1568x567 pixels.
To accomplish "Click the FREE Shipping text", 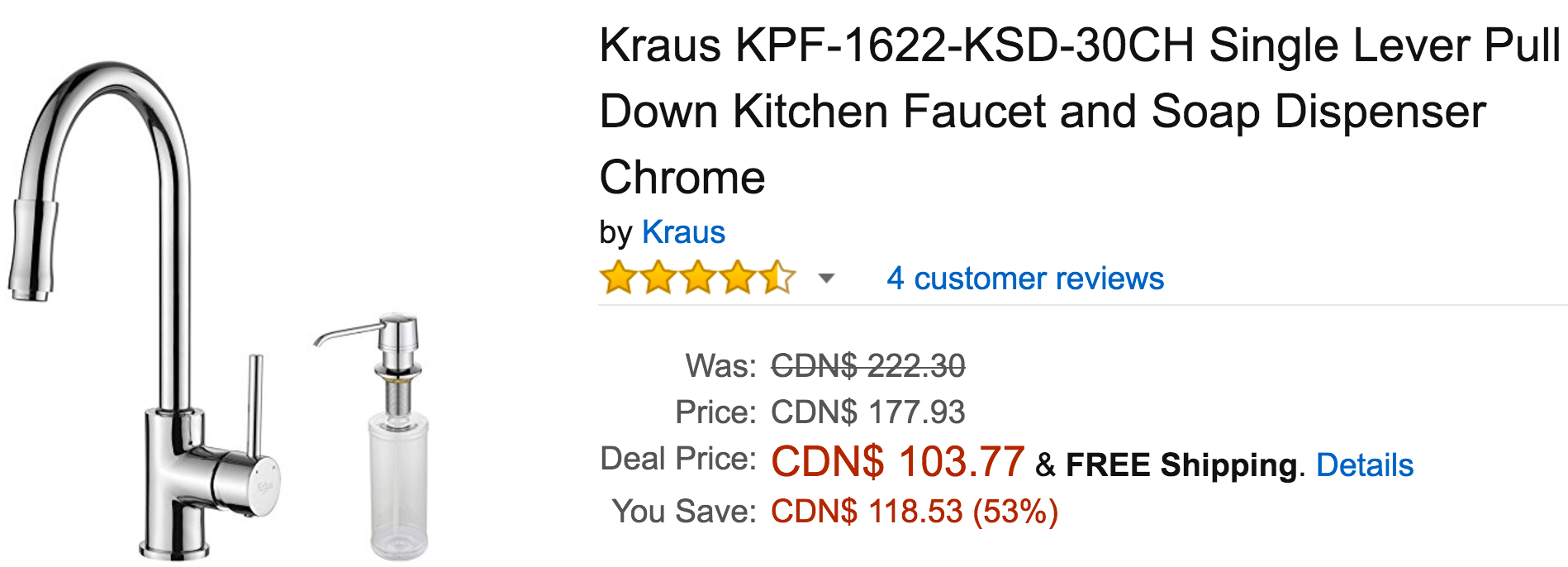I will pyautogui.click(x=1181, y=465).
